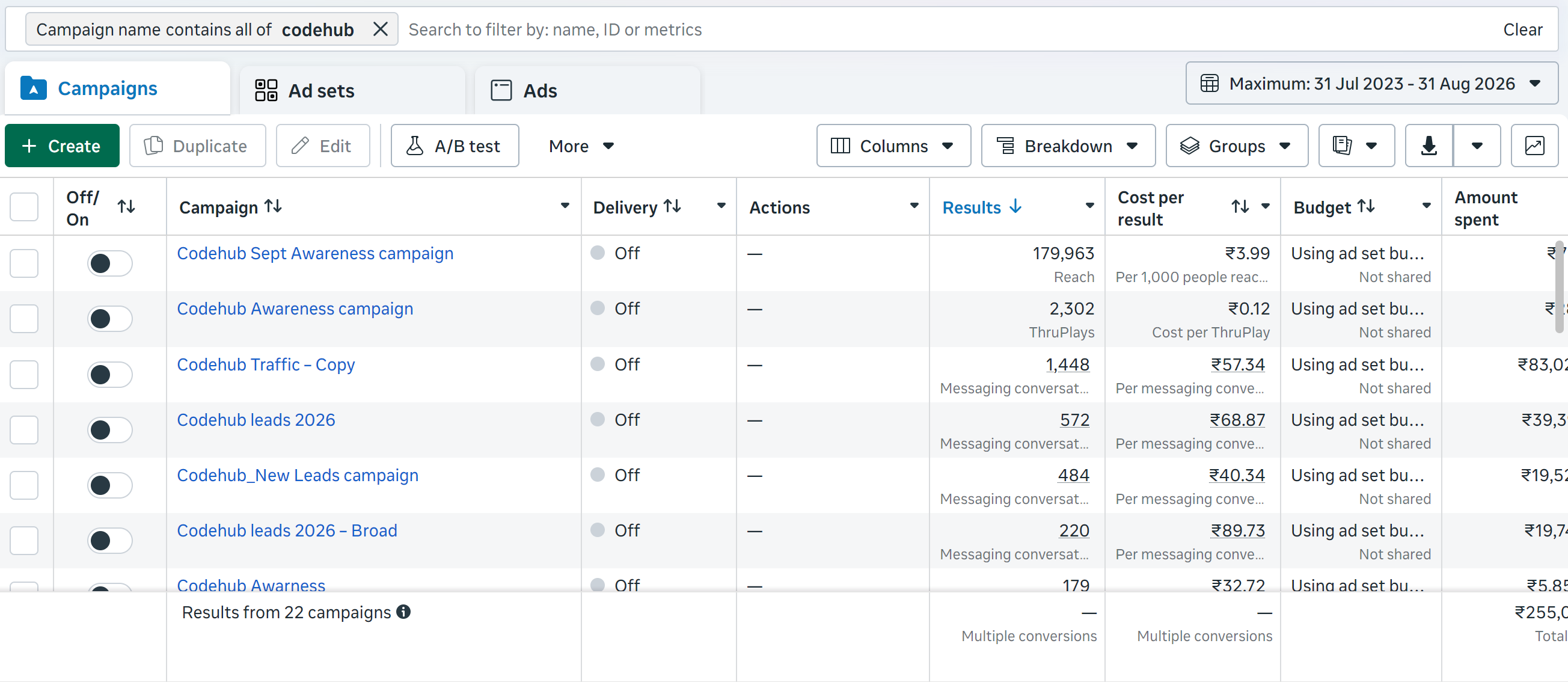Viewport: 1568px width, 682px height.
Task: Click the 1,448 results value
Action: [x=1067, y=364]
